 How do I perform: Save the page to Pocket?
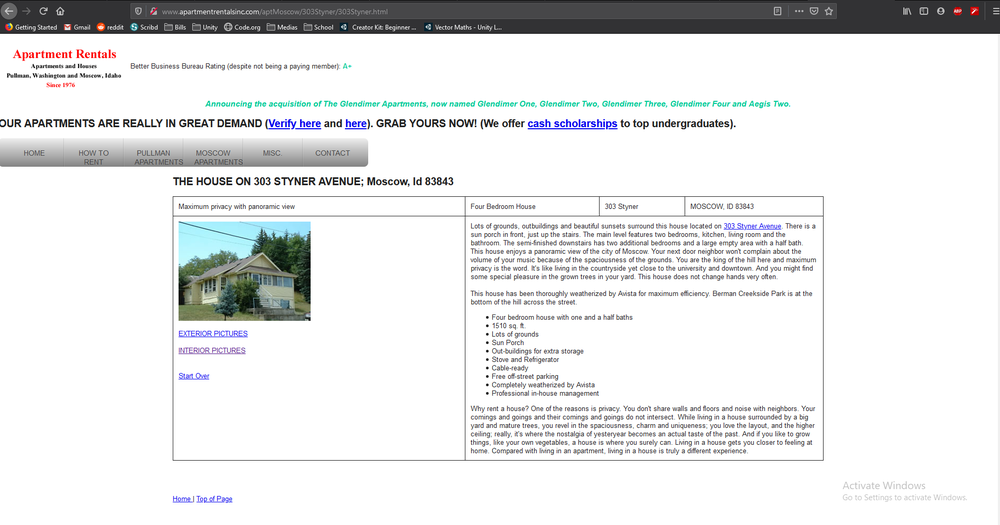[x=812, y=10]
